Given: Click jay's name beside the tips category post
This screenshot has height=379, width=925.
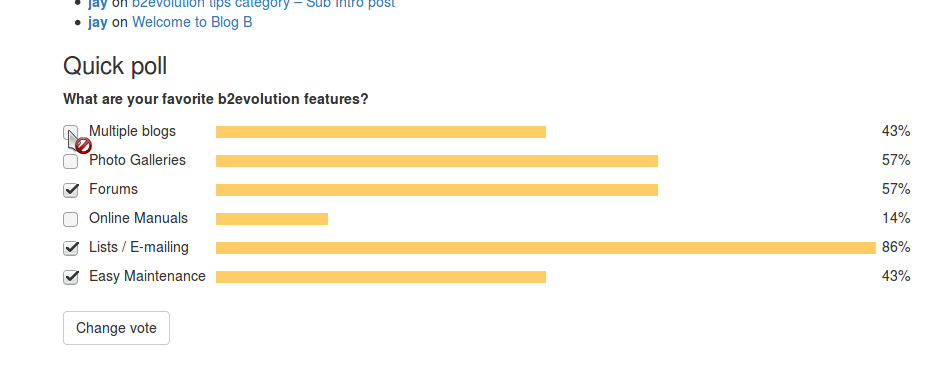Looking at the screenshot, I should pos(97,4).
